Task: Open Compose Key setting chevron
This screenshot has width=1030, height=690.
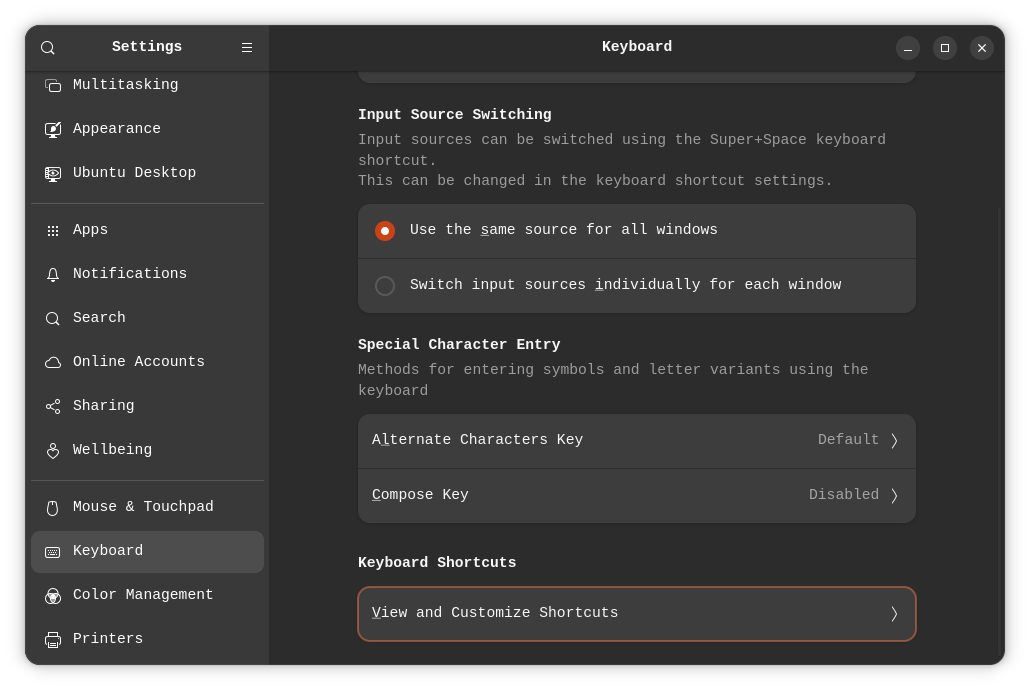Action: point(894,496)
